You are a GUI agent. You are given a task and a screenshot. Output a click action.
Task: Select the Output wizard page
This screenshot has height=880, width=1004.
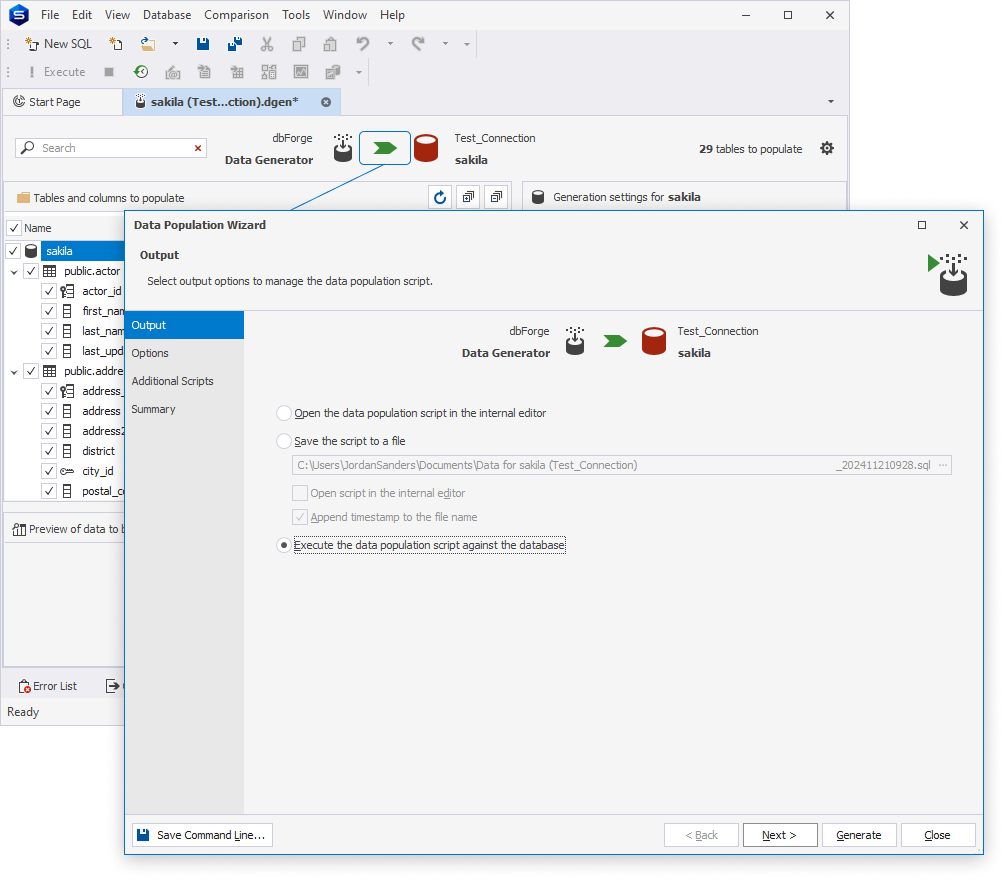[x=184, y=325]
